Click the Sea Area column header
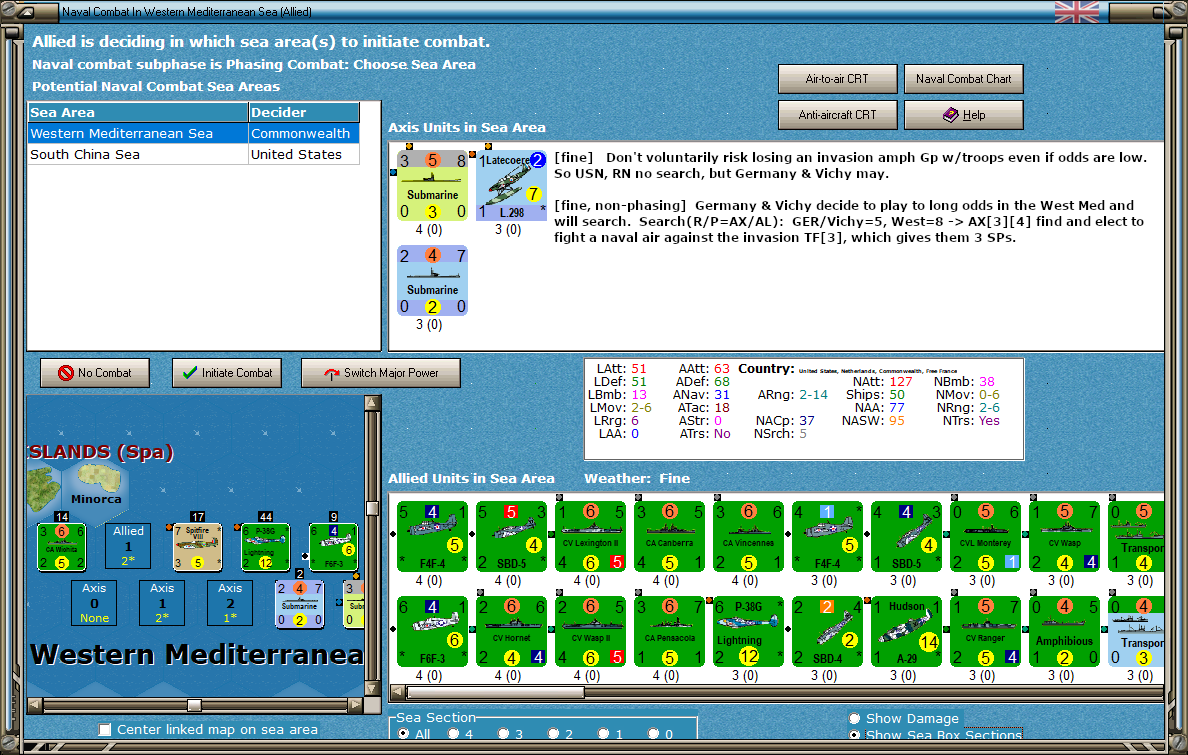The width and height of the screenshot is (1188, 755). click(139, 112)
